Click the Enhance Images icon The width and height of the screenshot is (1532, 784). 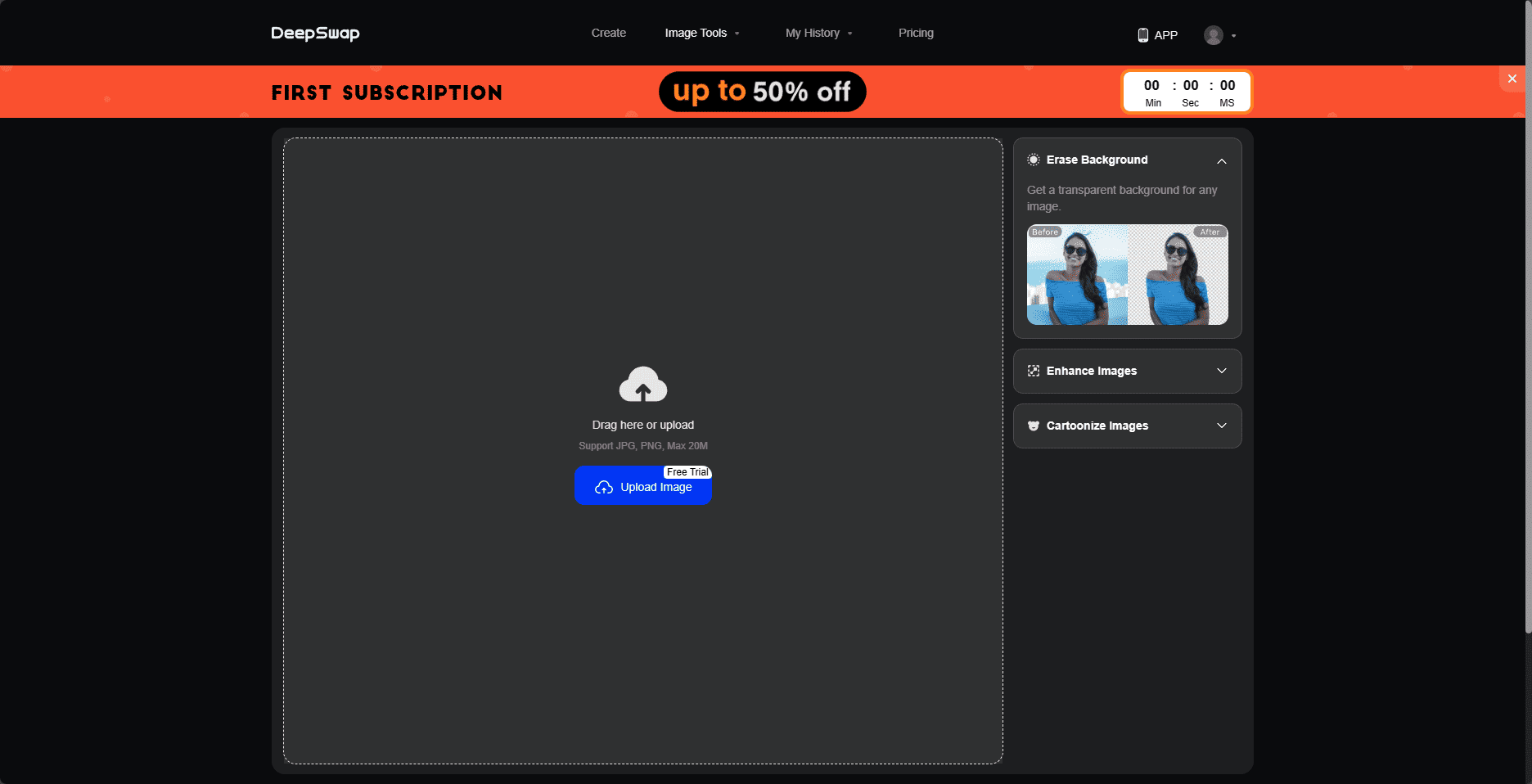pyautogui.click(x=1034, y=371)
